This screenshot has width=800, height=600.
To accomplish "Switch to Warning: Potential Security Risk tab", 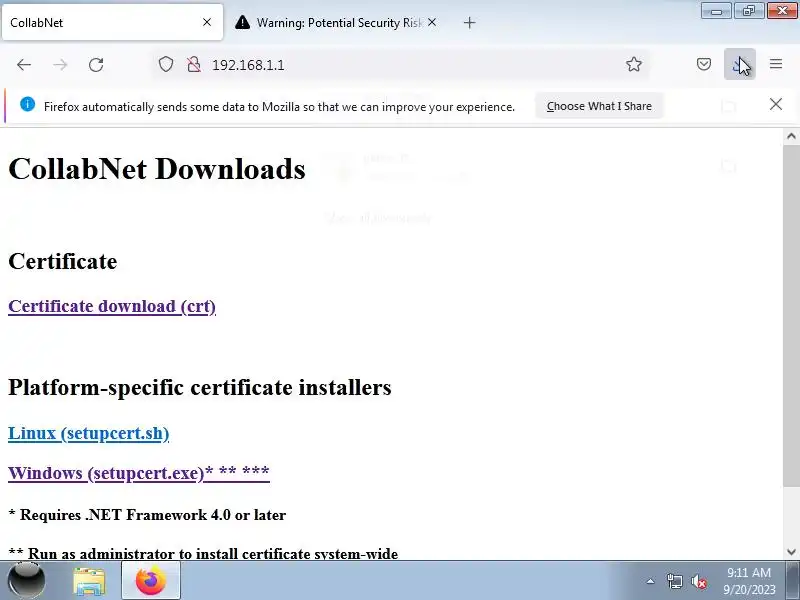I will pyautogui.click(x=337, y=22).
